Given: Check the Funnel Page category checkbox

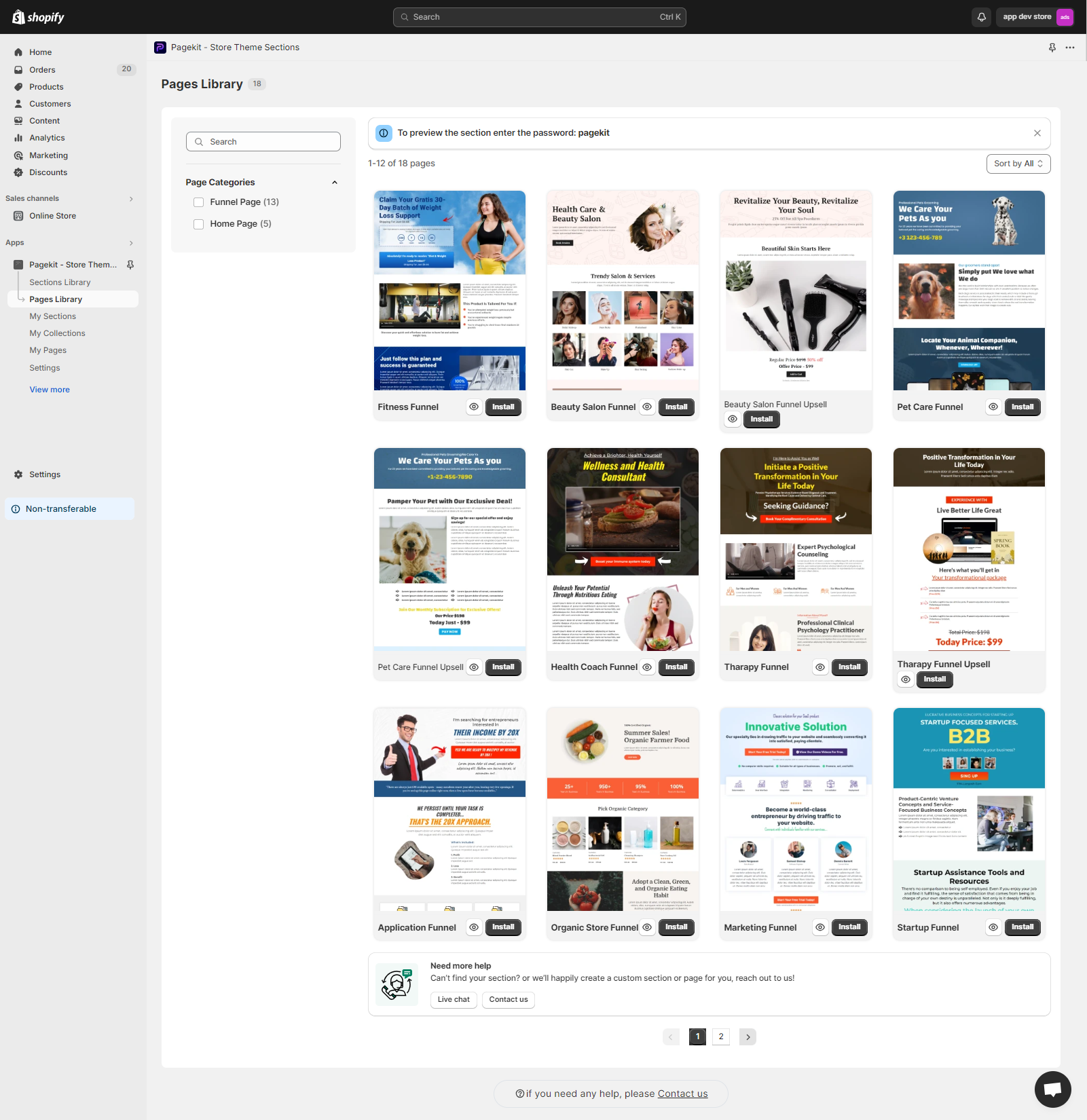Looking at the screenshot, I should pyautogui.click(x=199, y=202).
